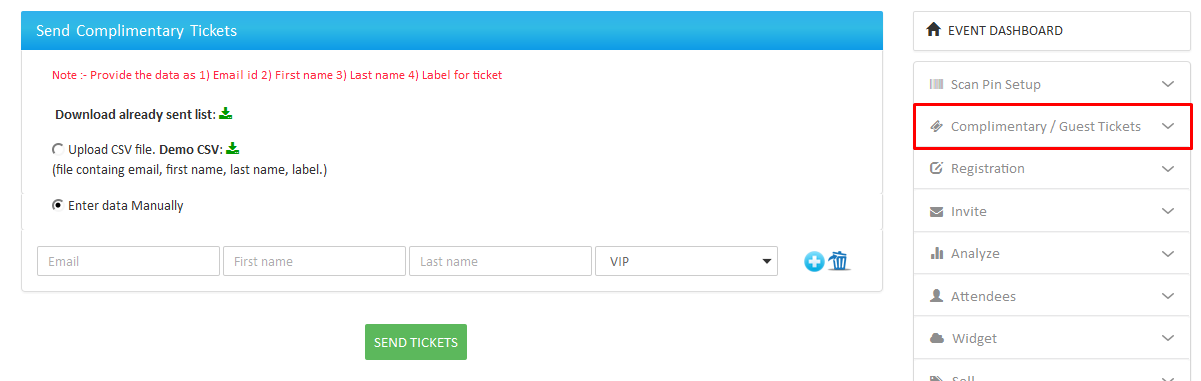
Task: Select Enter data Manually radio button
Action: coord(58,205)
